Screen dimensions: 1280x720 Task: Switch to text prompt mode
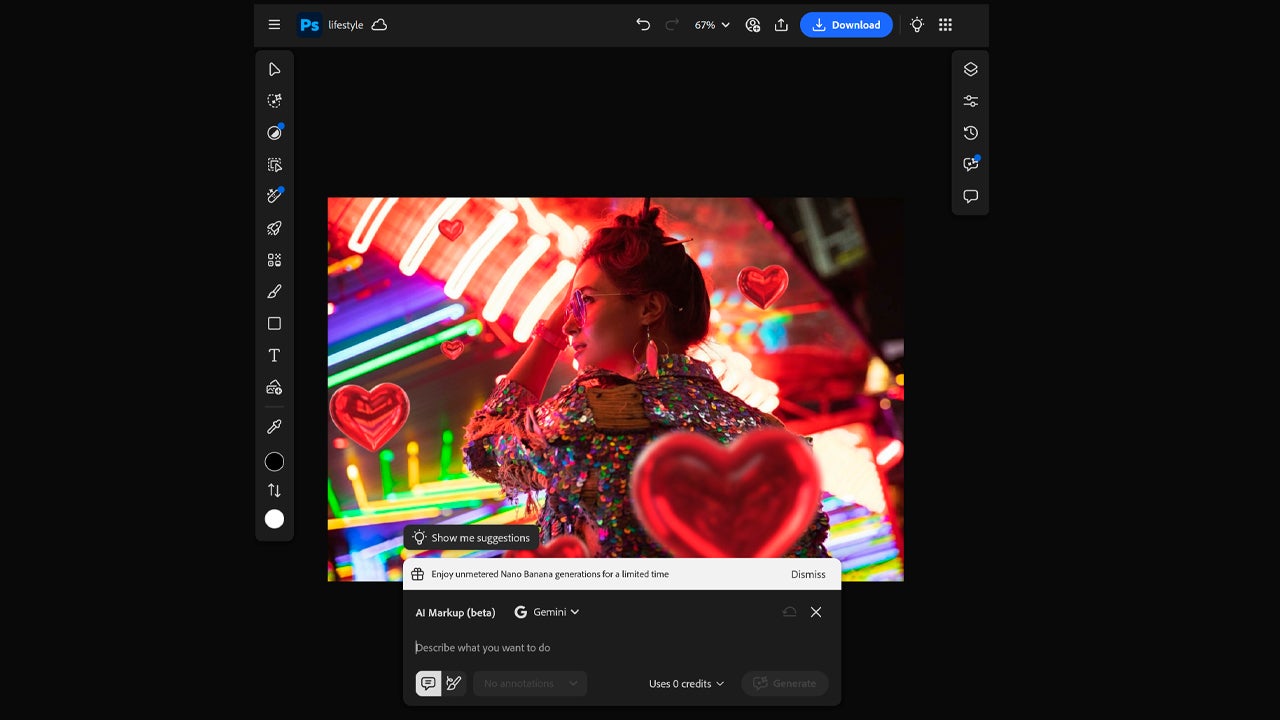[x=428, y=683]
